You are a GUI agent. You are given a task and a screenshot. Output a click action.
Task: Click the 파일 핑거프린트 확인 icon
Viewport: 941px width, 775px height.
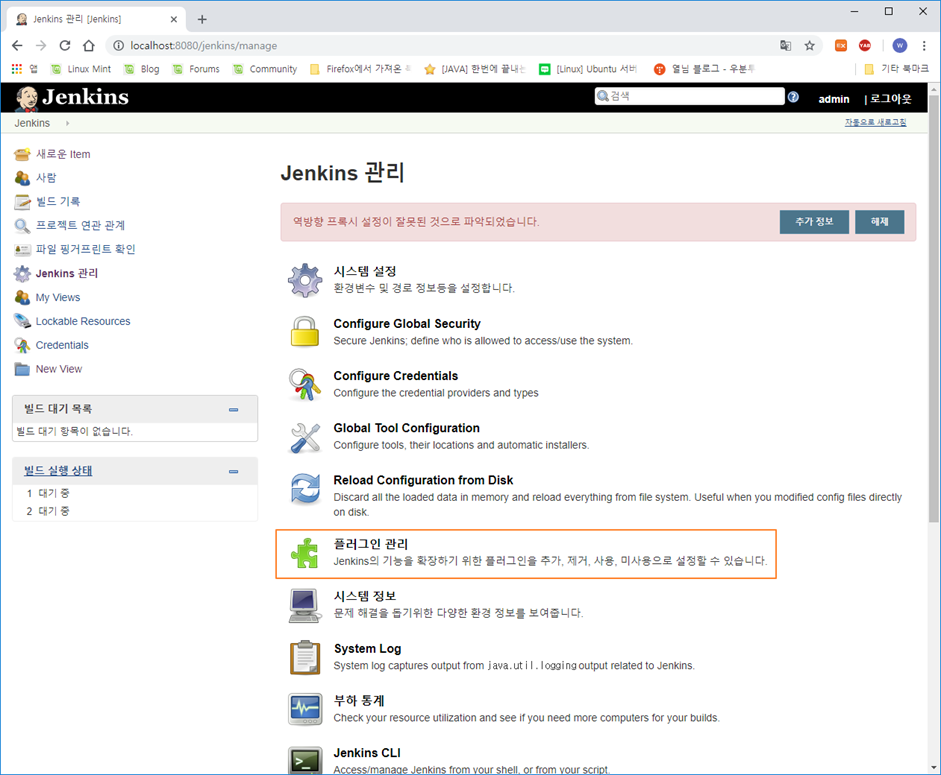coord(22,249)
